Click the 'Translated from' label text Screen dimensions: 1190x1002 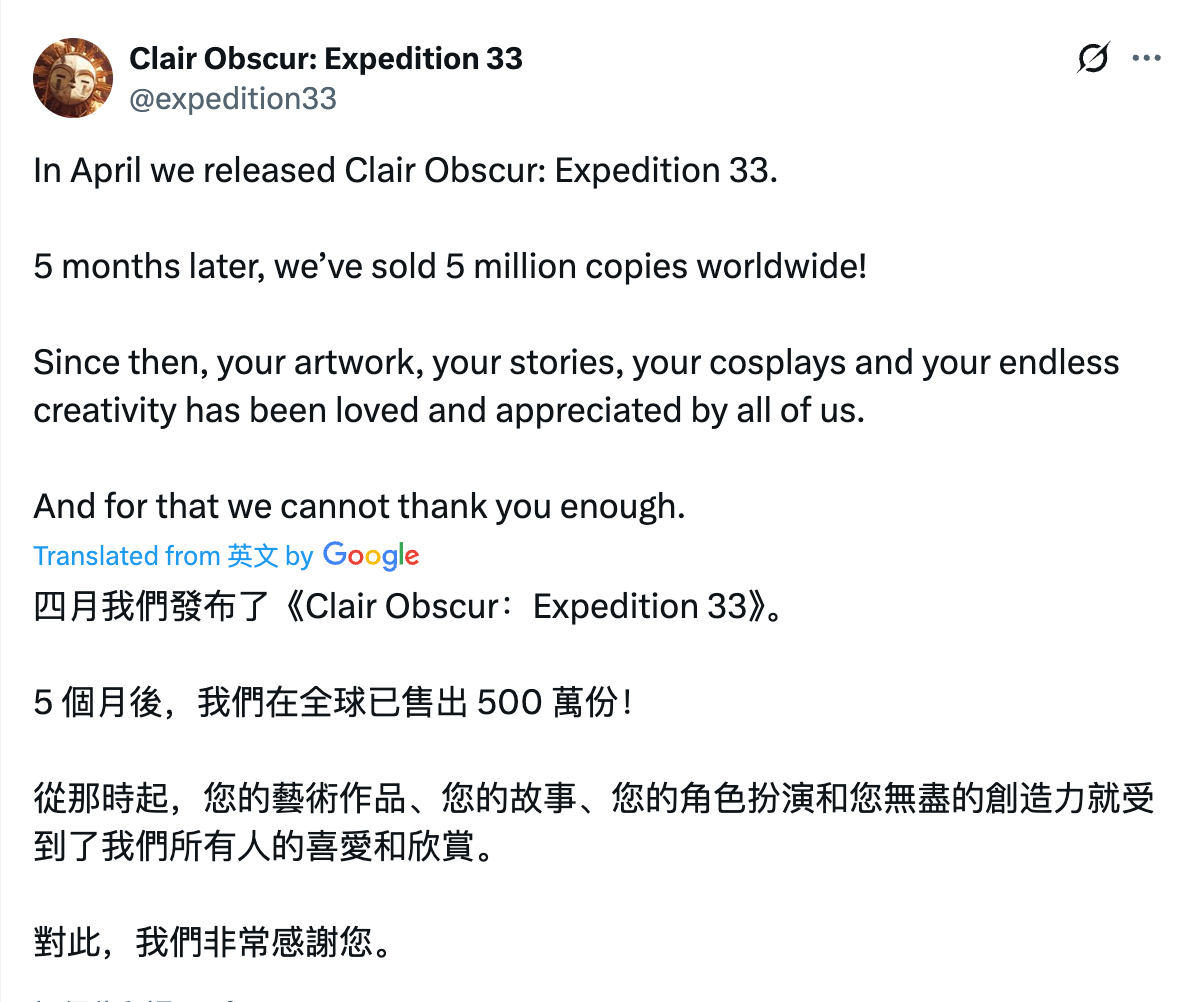(x=126, y=556)
